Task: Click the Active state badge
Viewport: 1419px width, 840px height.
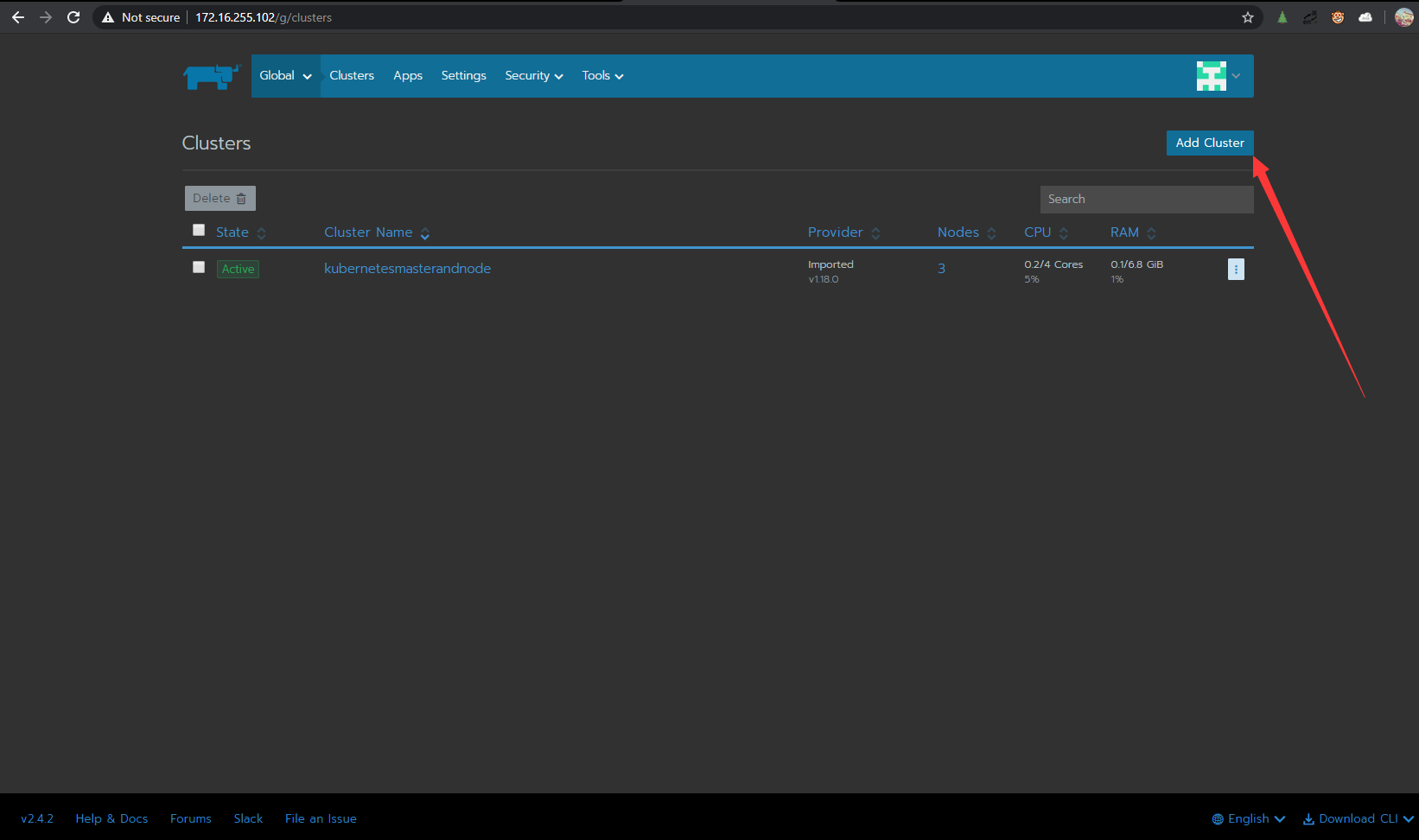Action: pyautogui.click(x=238, y=269)
